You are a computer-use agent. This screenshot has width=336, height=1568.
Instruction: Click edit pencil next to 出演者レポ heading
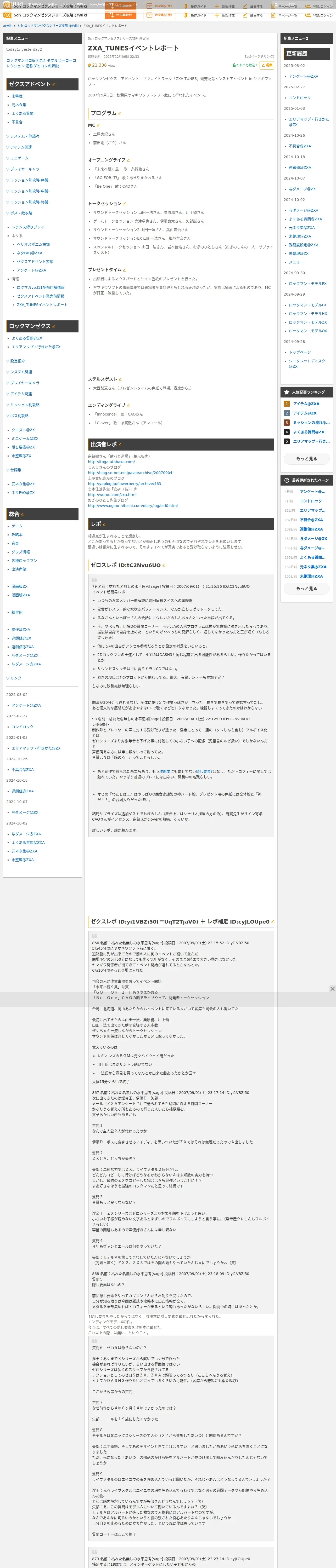click(x=120, y=444)
